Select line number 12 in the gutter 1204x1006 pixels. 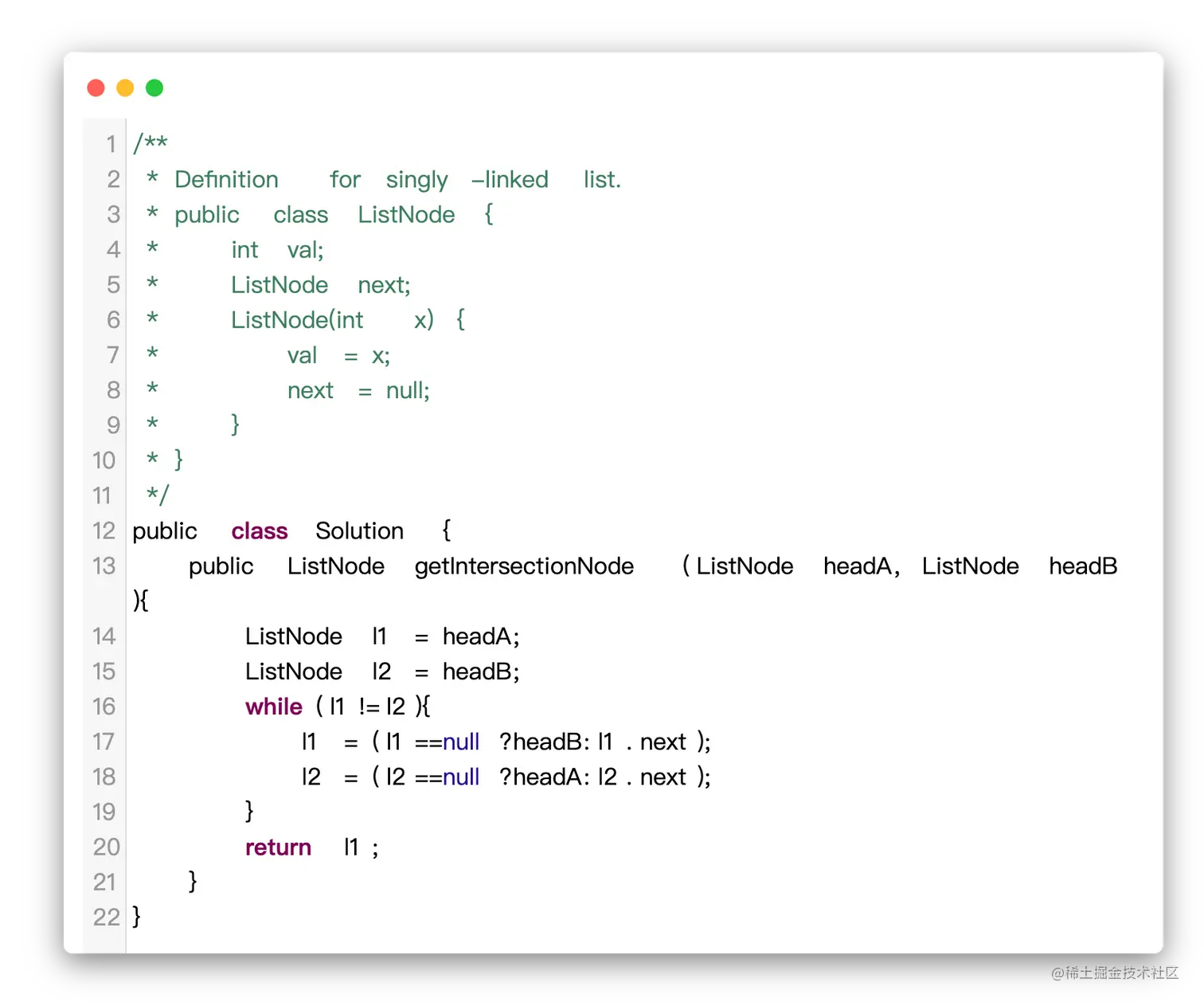pos(104,531)
